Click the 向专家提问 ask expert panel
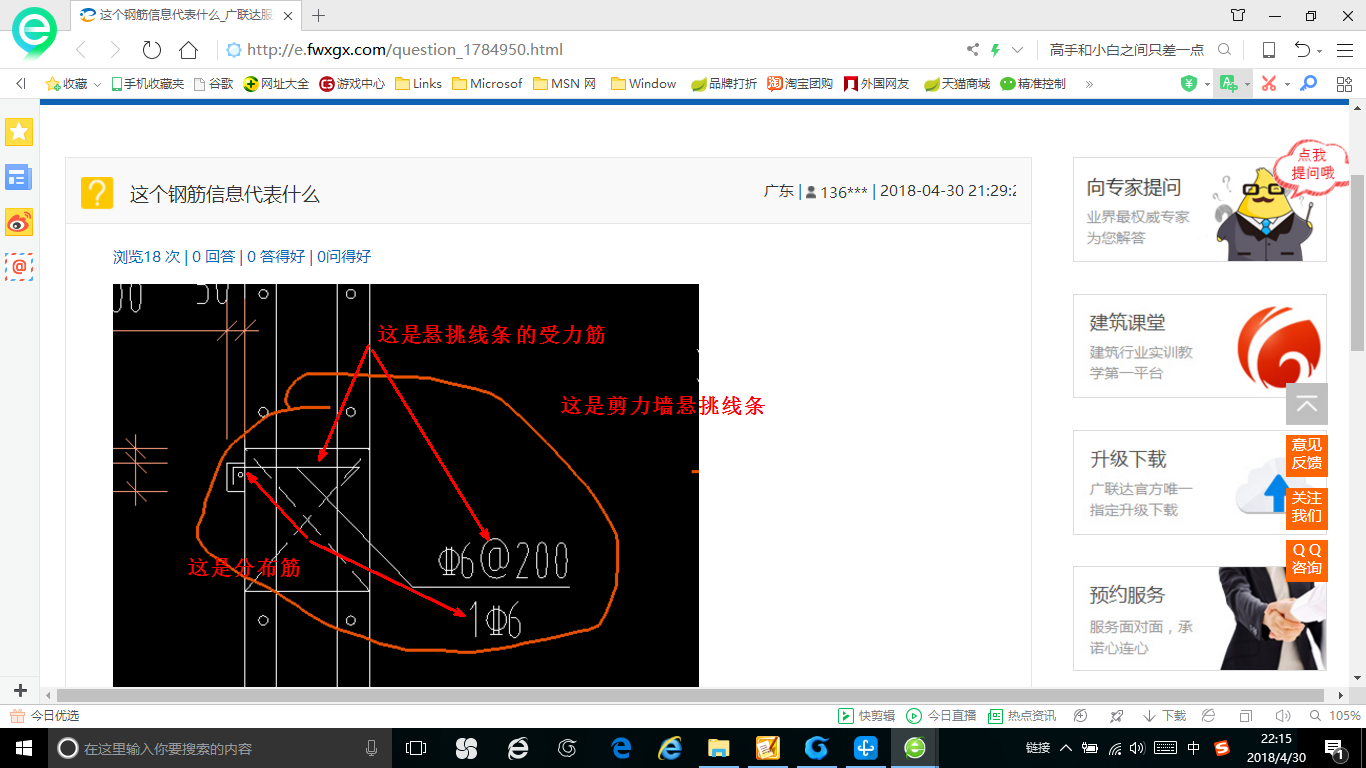1366x768 pixels. [1200, 209]
